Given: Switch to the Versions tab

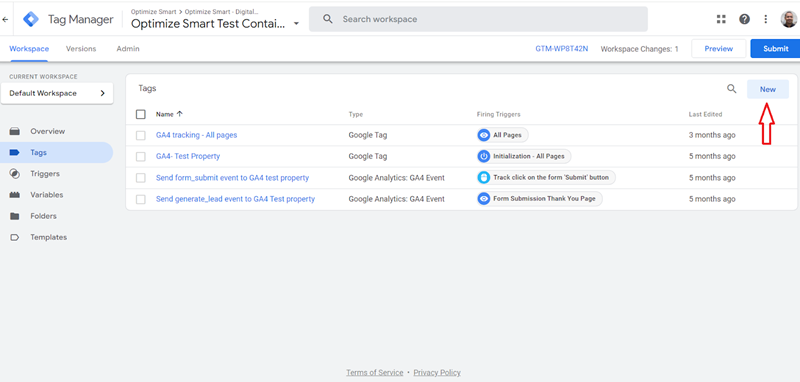Looking at the screenshot, I should [x=81, y=49].
